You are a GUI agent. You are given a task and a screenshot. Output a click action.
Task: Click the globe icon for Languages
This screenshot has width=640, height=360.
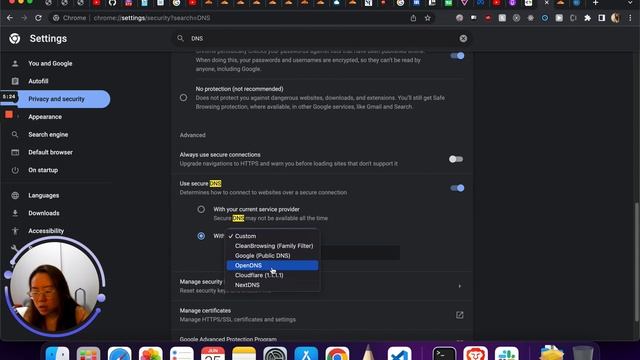click(x=15, y=196)
